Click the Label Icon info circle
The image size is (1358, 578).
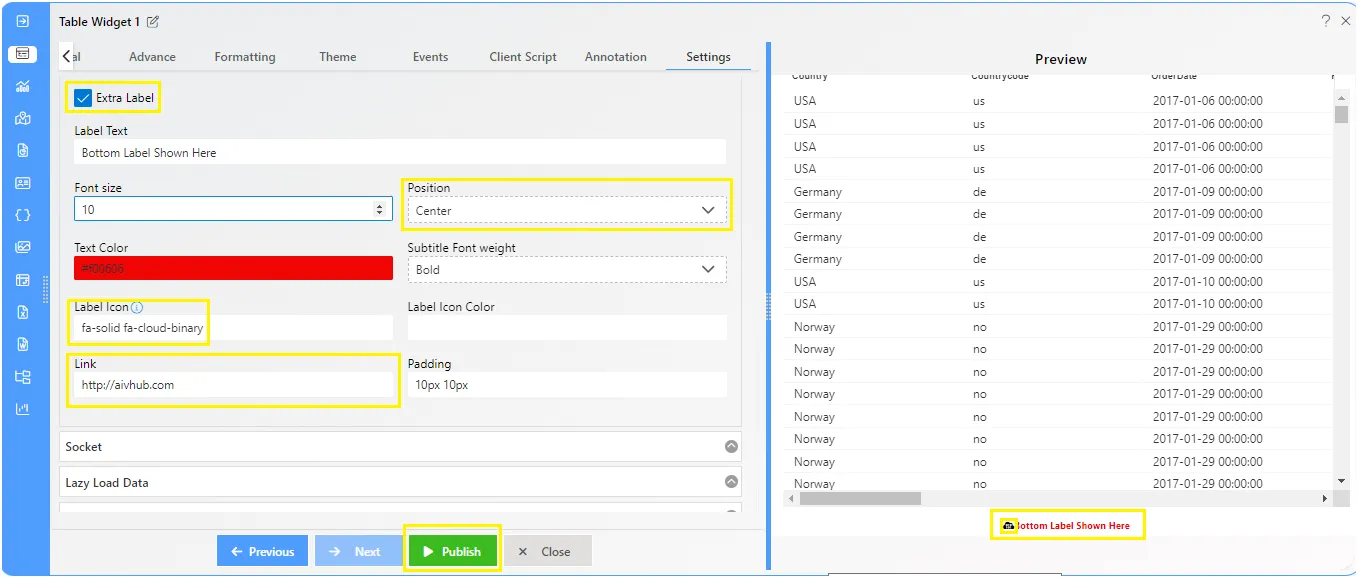[137, 307]
